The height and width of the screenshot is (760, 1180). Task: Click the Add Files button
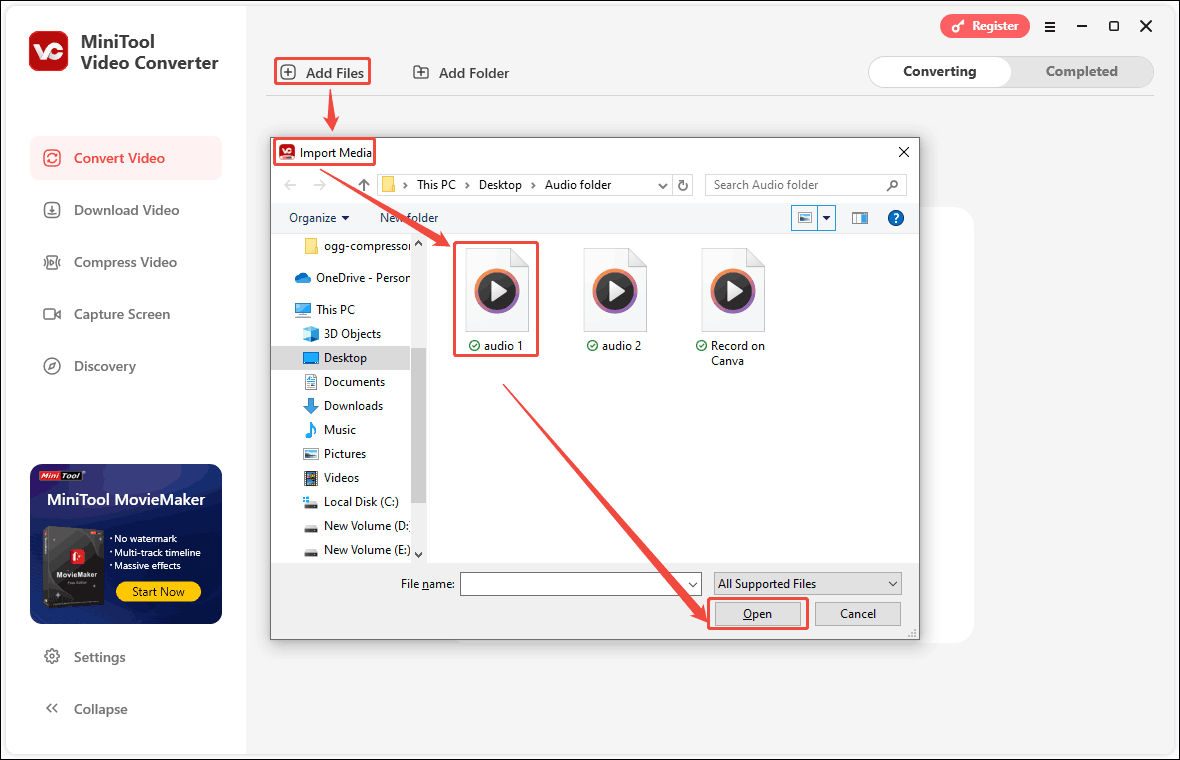[322, 72]
